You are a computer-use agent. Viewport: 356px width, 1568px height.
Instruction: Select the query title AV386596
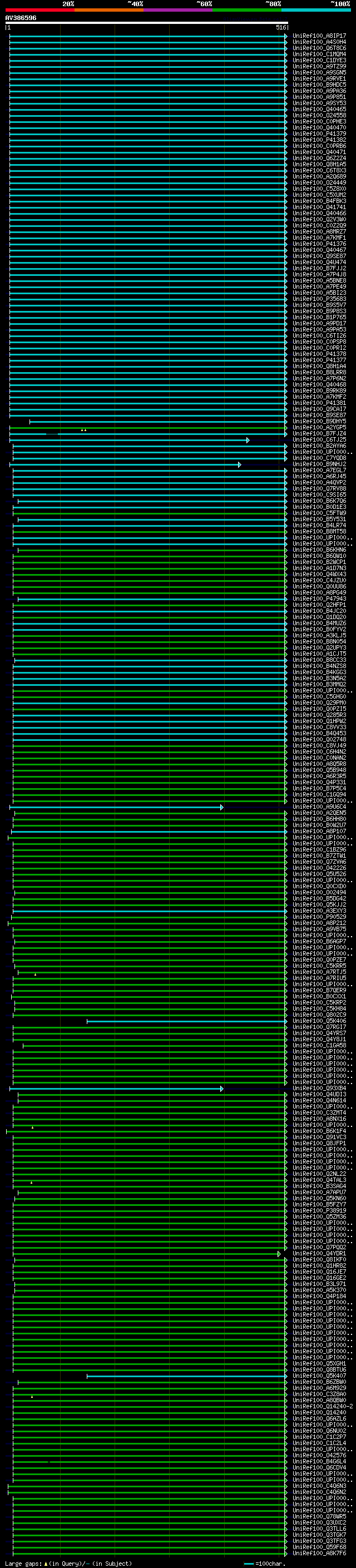[x=21, y=18]
